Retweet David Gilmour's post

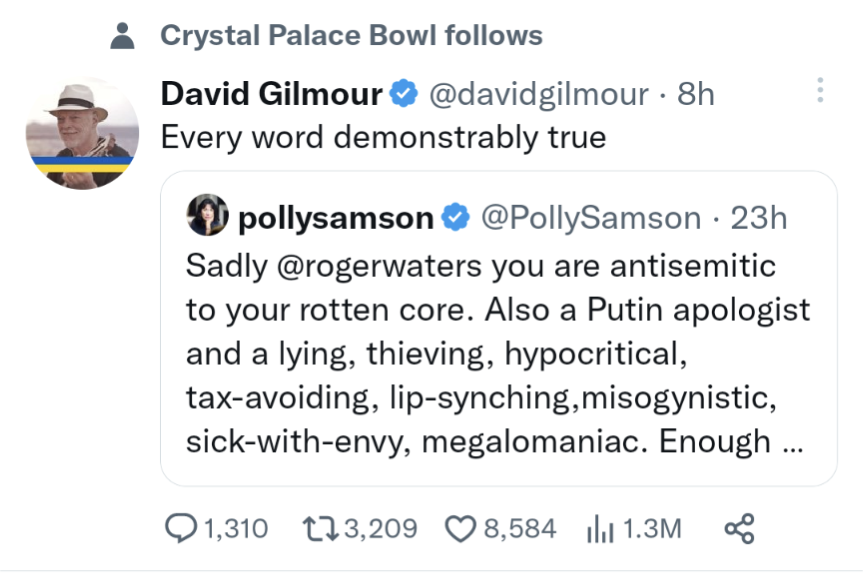[322, 528]
